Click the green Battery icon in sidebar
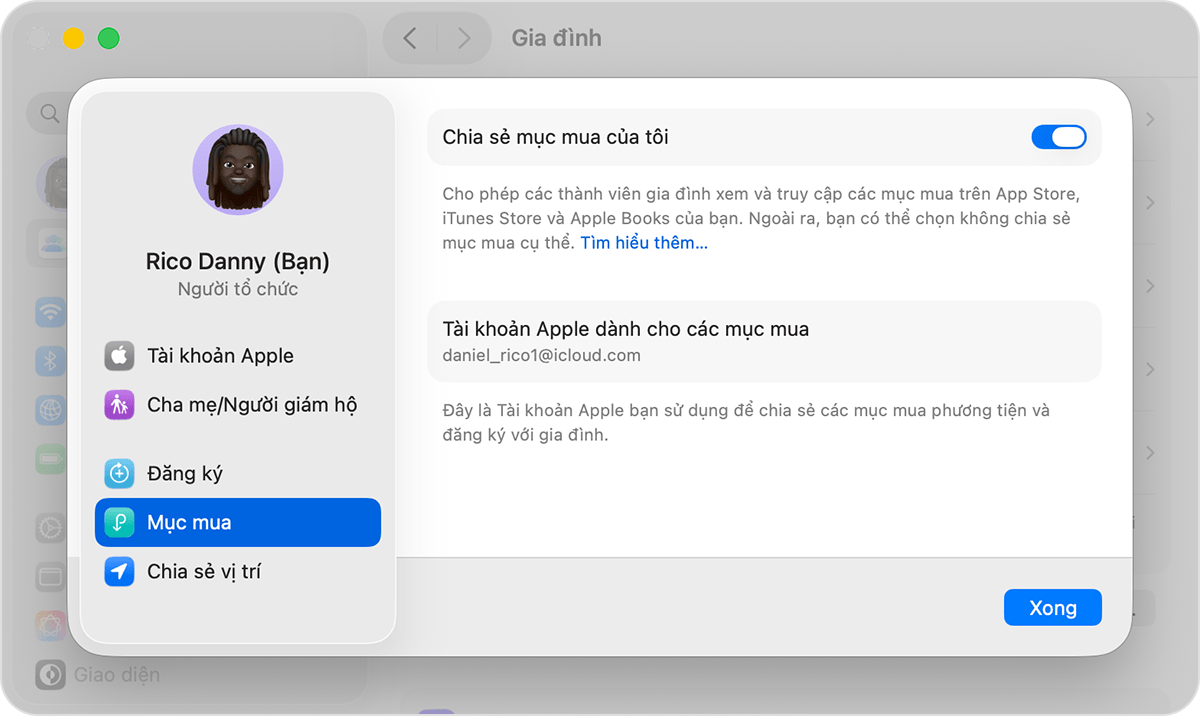This screenshot has height=716, width=1200. pyautogui.click(x=50, y=456)
